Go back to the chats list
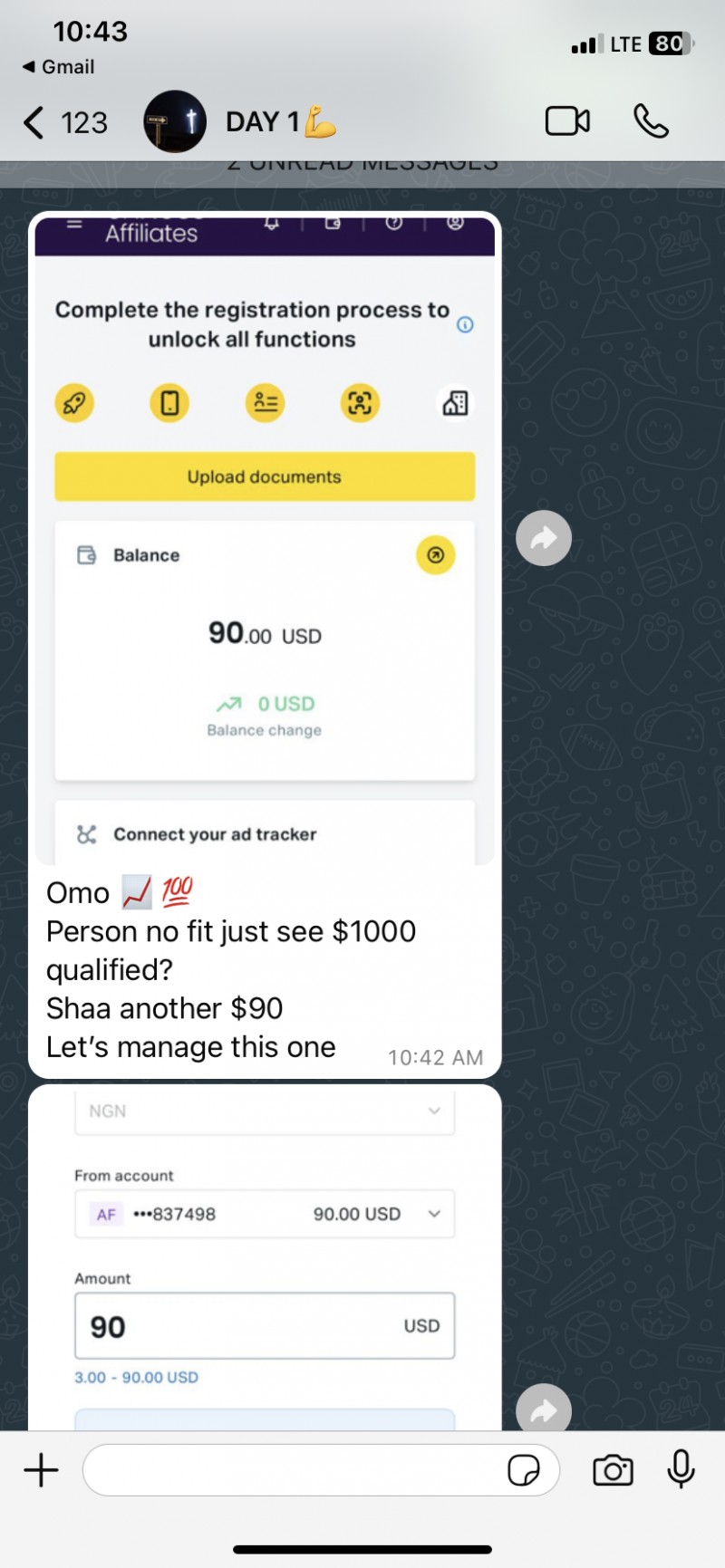The height and width of the screenshot is (1568, 725). point(63,122)
